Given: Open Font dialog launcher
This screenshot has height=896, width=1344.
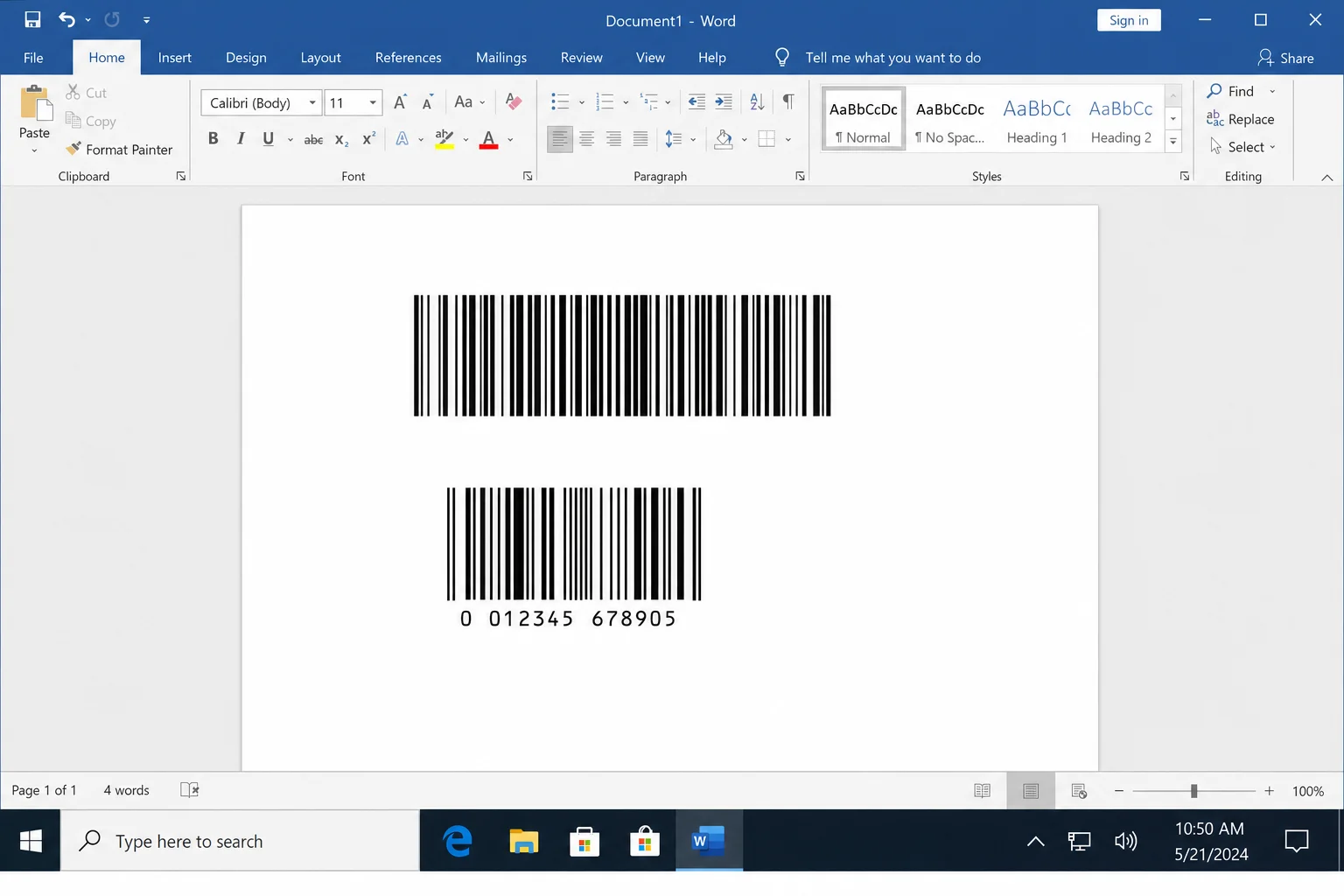Looking at the screenshot, I should click(x=528, y=176).
